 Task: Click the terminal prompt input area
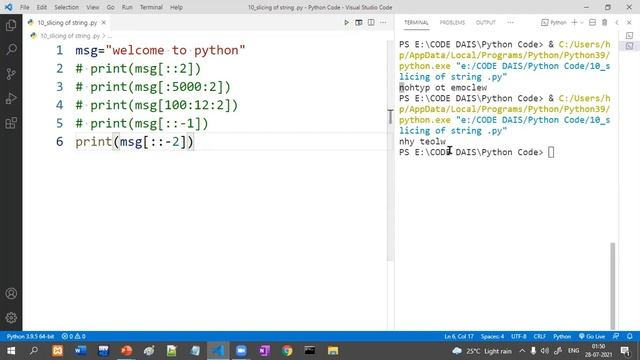(551, 152)
